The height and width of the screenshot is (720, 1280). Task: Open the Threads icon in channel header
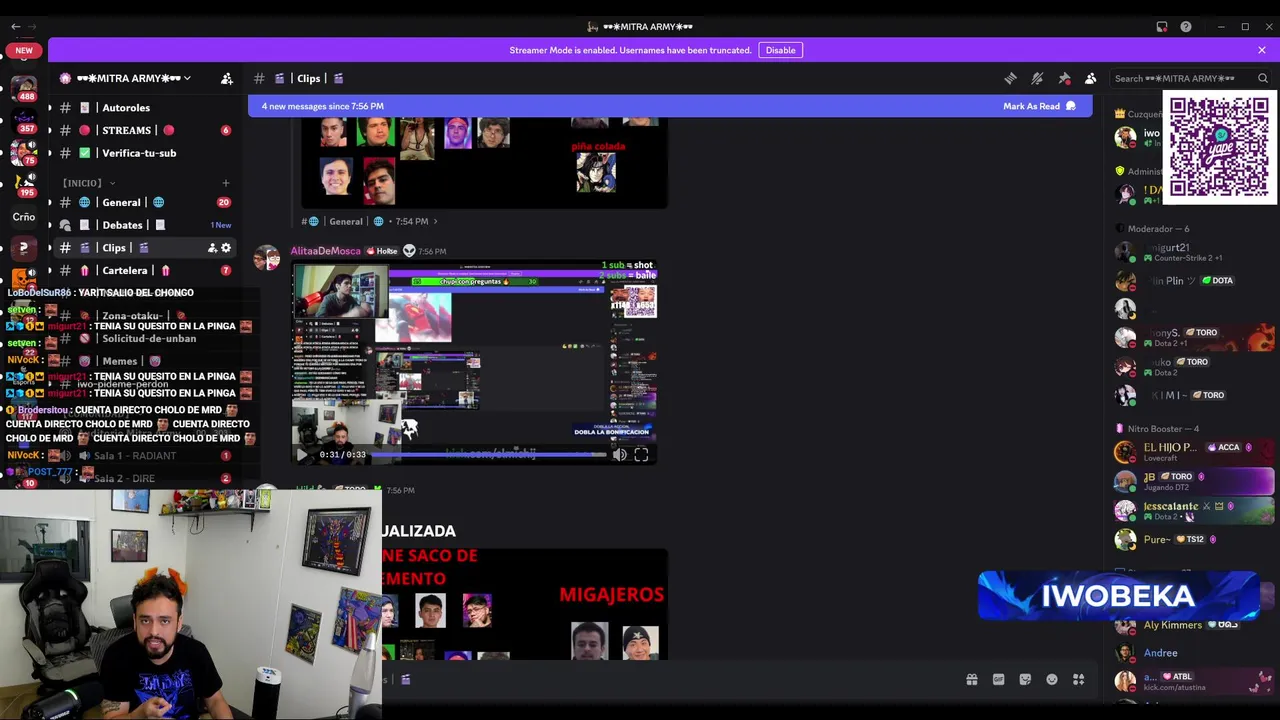(1010, 78)
